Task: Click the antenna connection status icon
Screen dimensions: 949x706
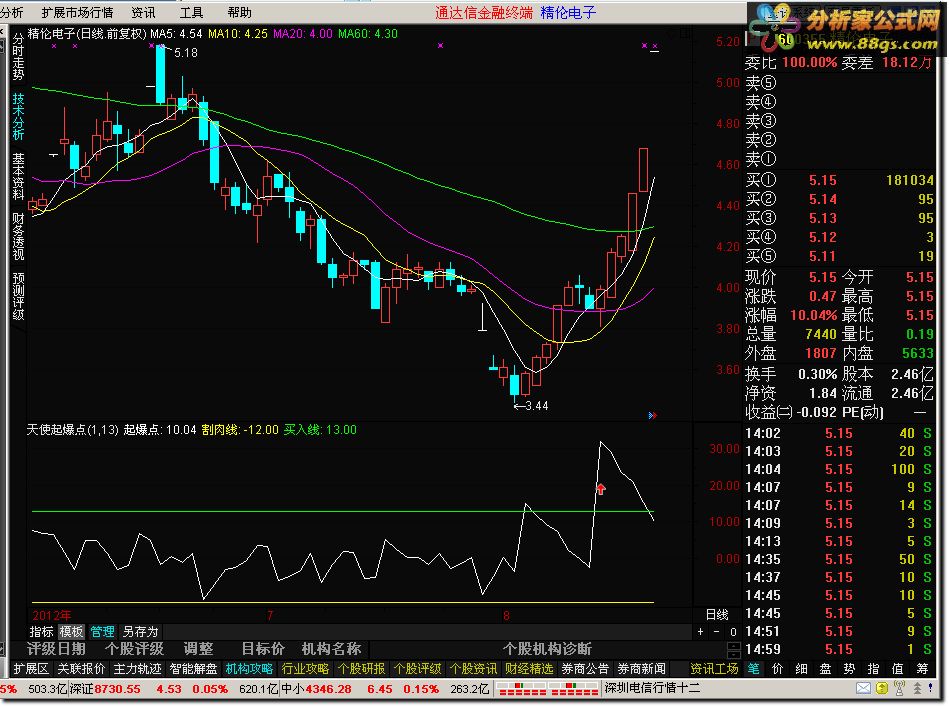Action: (x=899, y=688)
